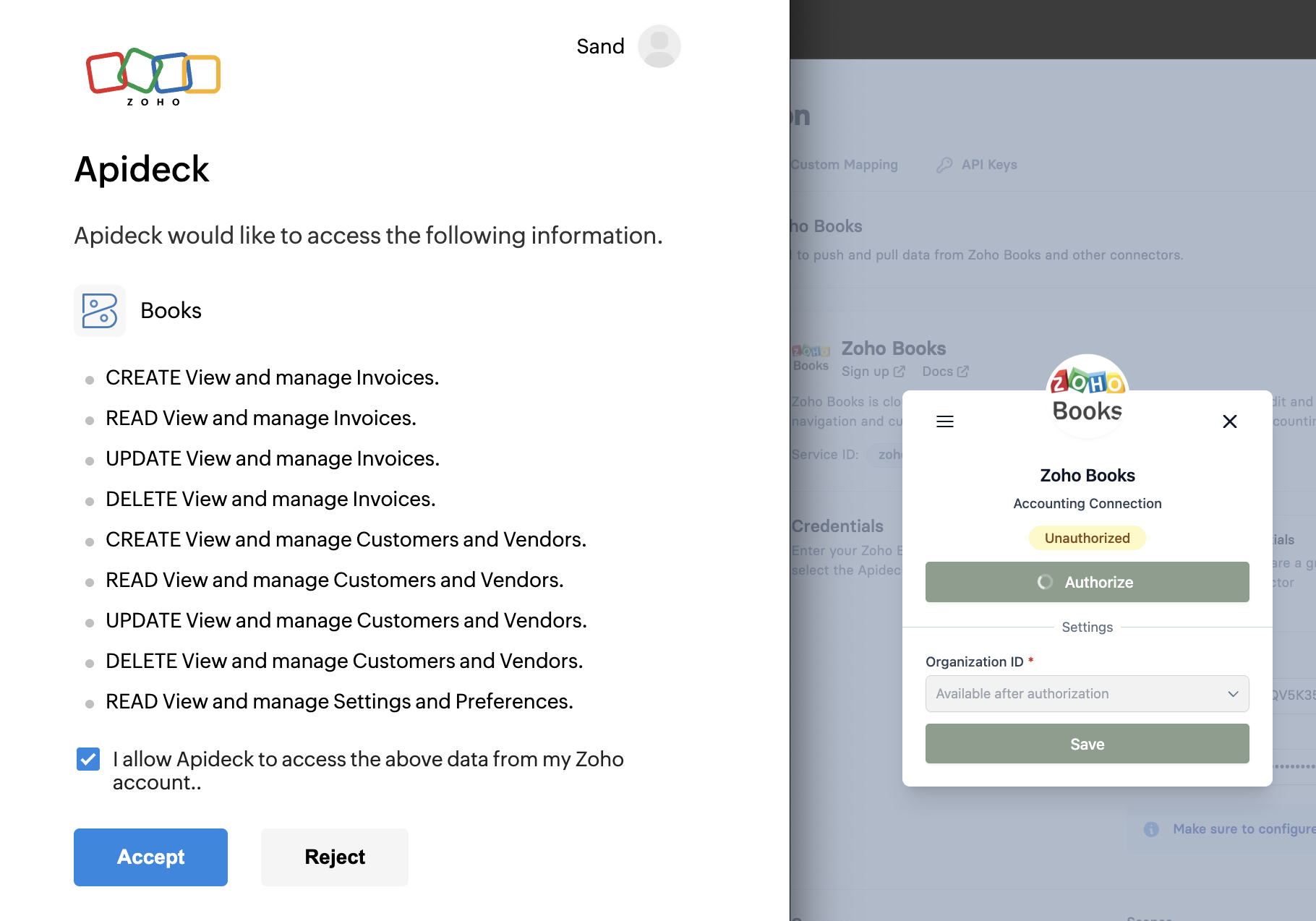
Task: Uncheck the allow Apideck access checkbox
Action: (x=87, y=759)
